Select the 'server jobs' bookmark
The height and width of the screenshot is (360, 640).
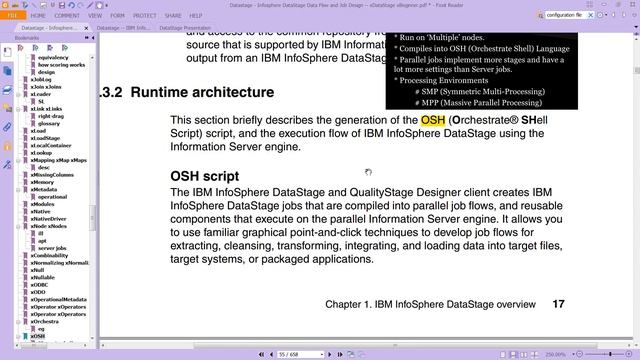coord(52,248)
